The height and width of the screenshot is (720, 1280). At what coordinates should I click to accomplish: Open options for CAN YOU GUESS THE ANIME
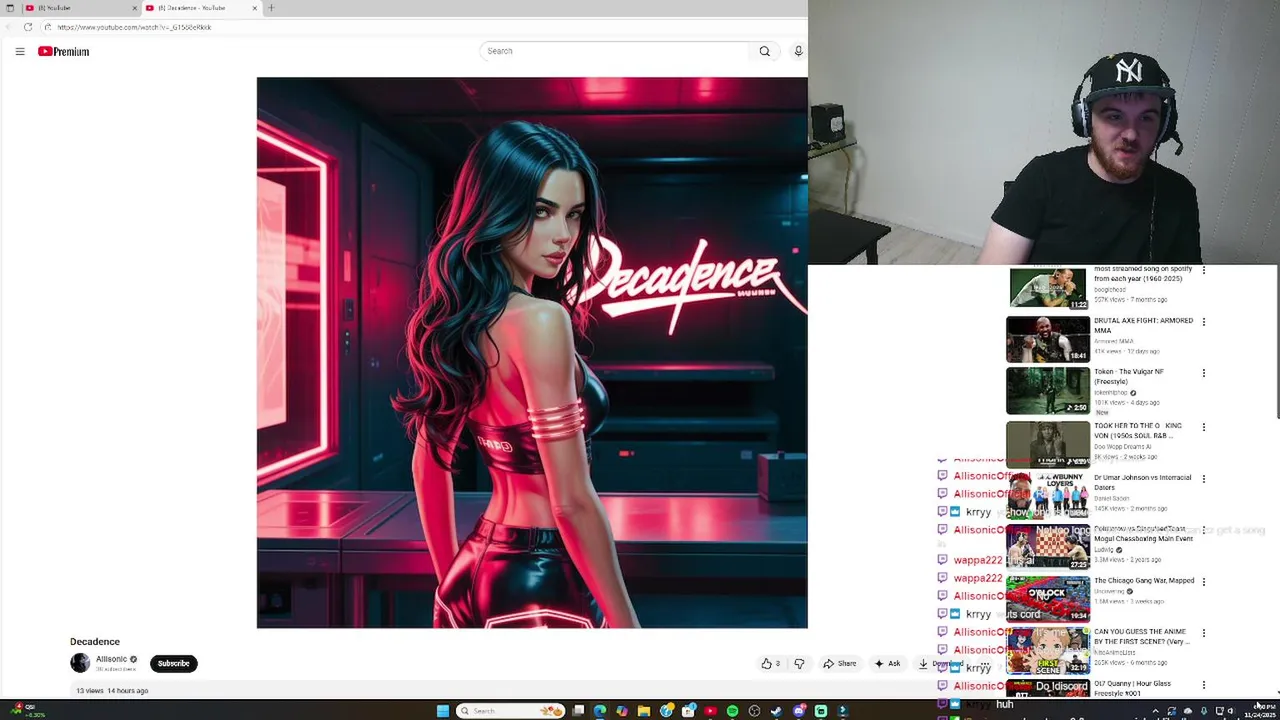point(1204,633)
